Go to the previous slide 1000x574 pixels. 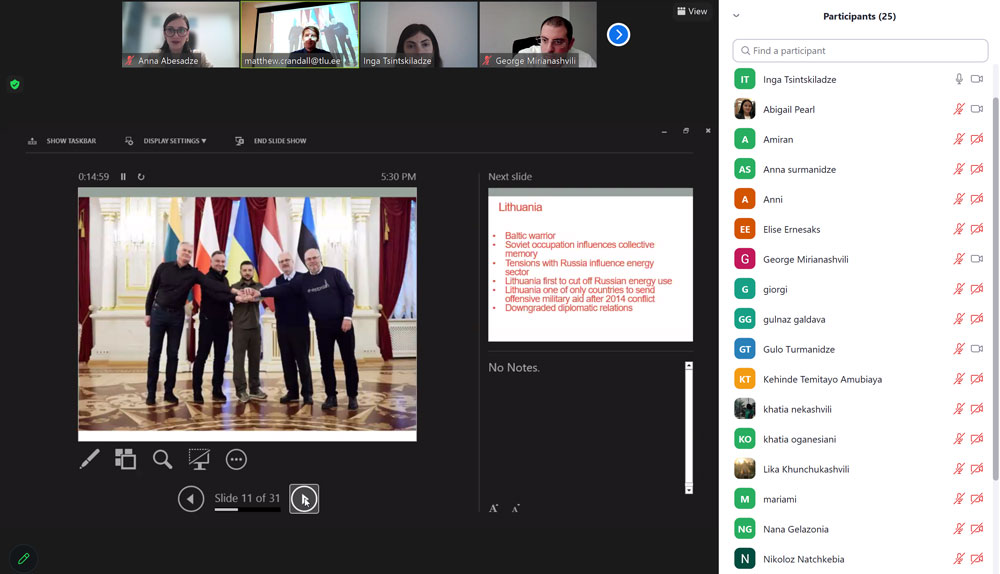coord(191,498)
